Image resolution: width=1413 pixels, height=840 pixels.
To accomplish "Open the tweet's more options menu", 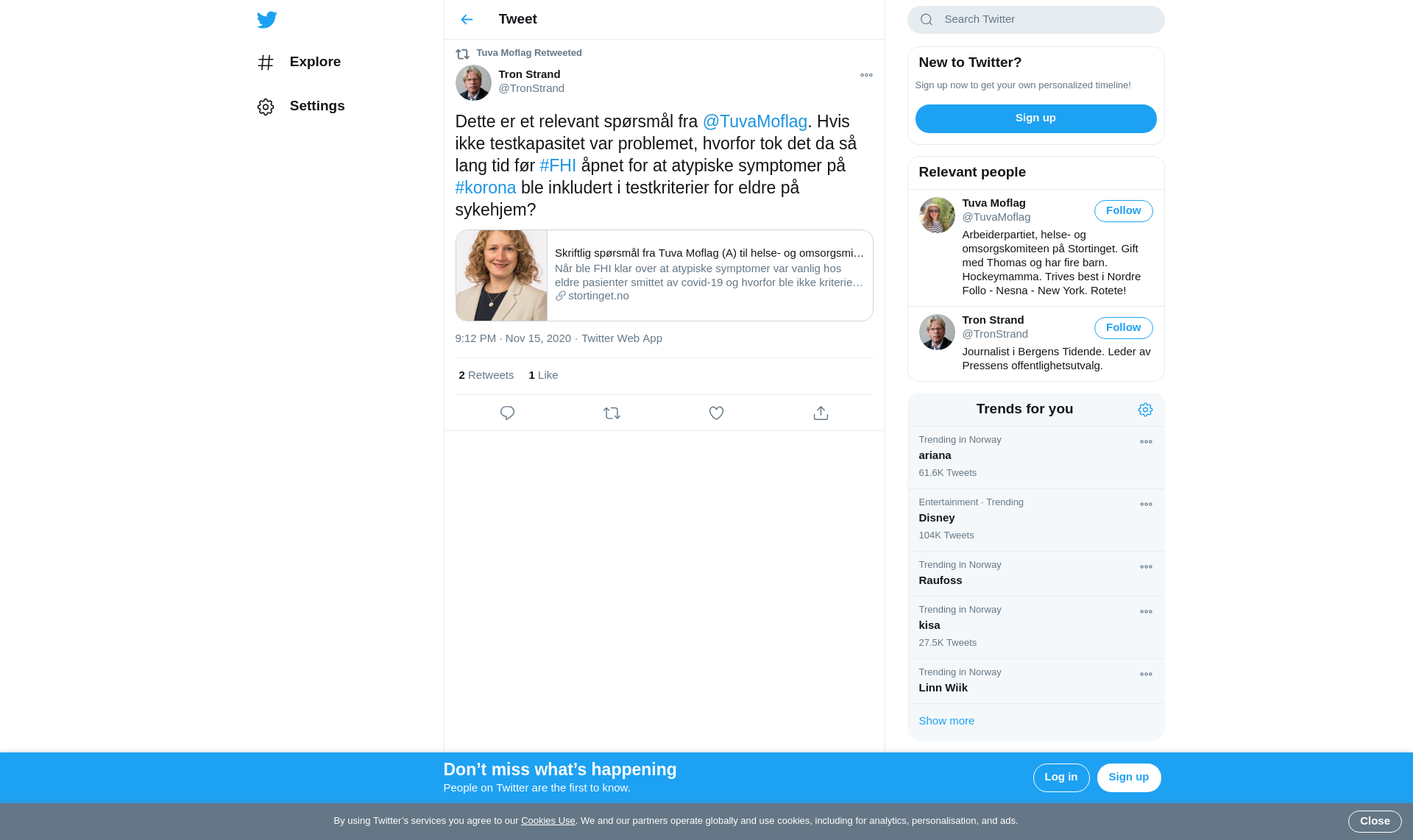I will click(866, 75).
